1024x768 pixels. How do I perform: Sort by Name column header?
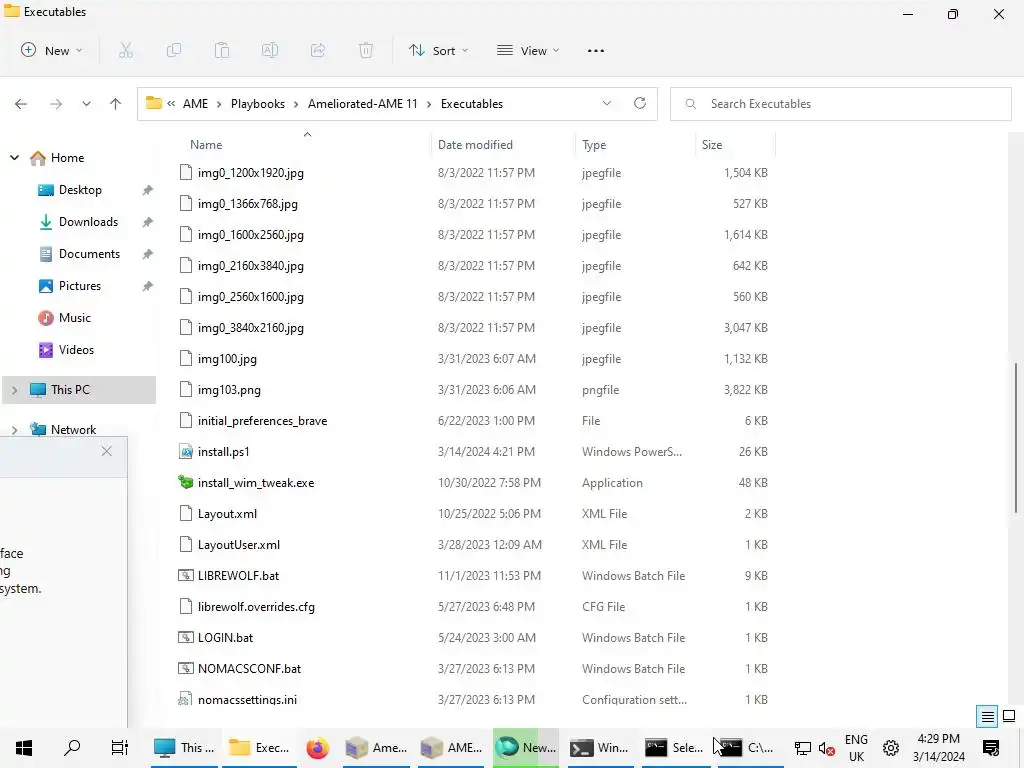[206, 145]
